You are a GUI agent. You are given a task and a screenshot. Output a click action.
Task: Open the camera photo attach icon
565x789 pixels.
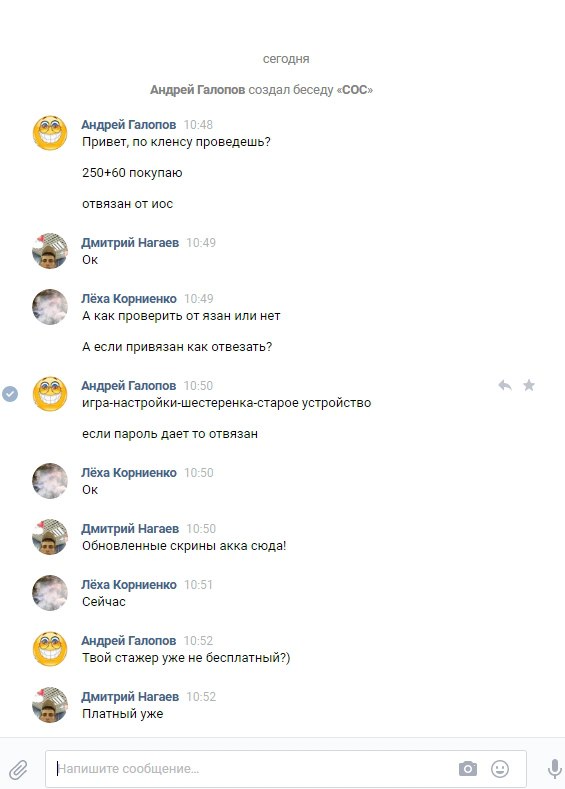[467, 768]
